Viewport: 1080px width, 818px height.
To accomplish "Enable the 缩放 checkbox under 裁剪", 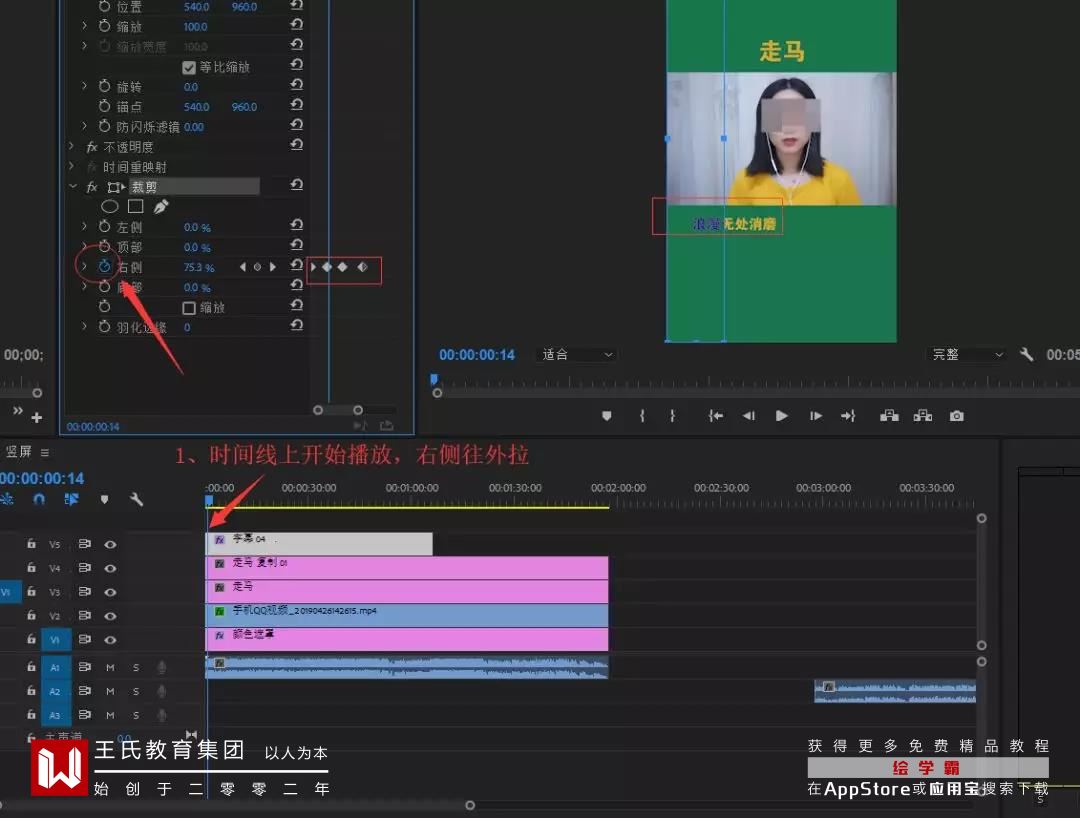I will click(189, 308).
